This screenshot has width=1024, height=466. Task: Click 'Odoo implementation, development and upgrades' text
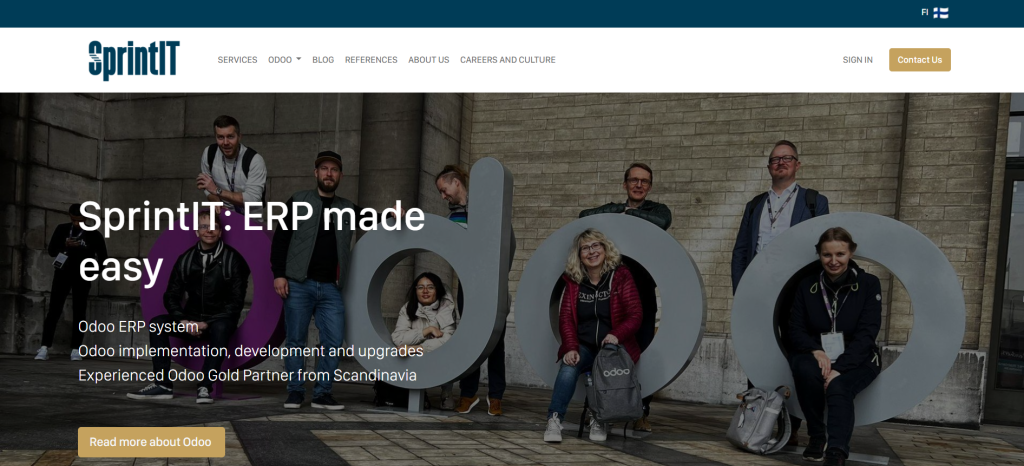(251, 351)
